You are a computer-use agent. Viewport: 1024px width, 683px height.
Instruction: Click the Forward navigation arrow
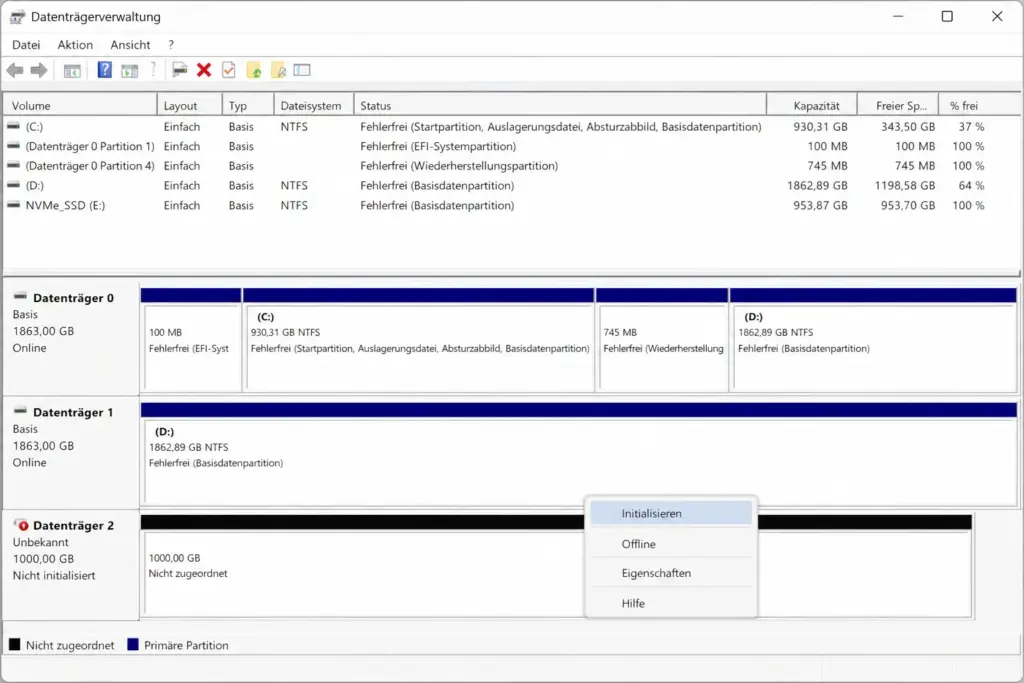click(38, 69)
